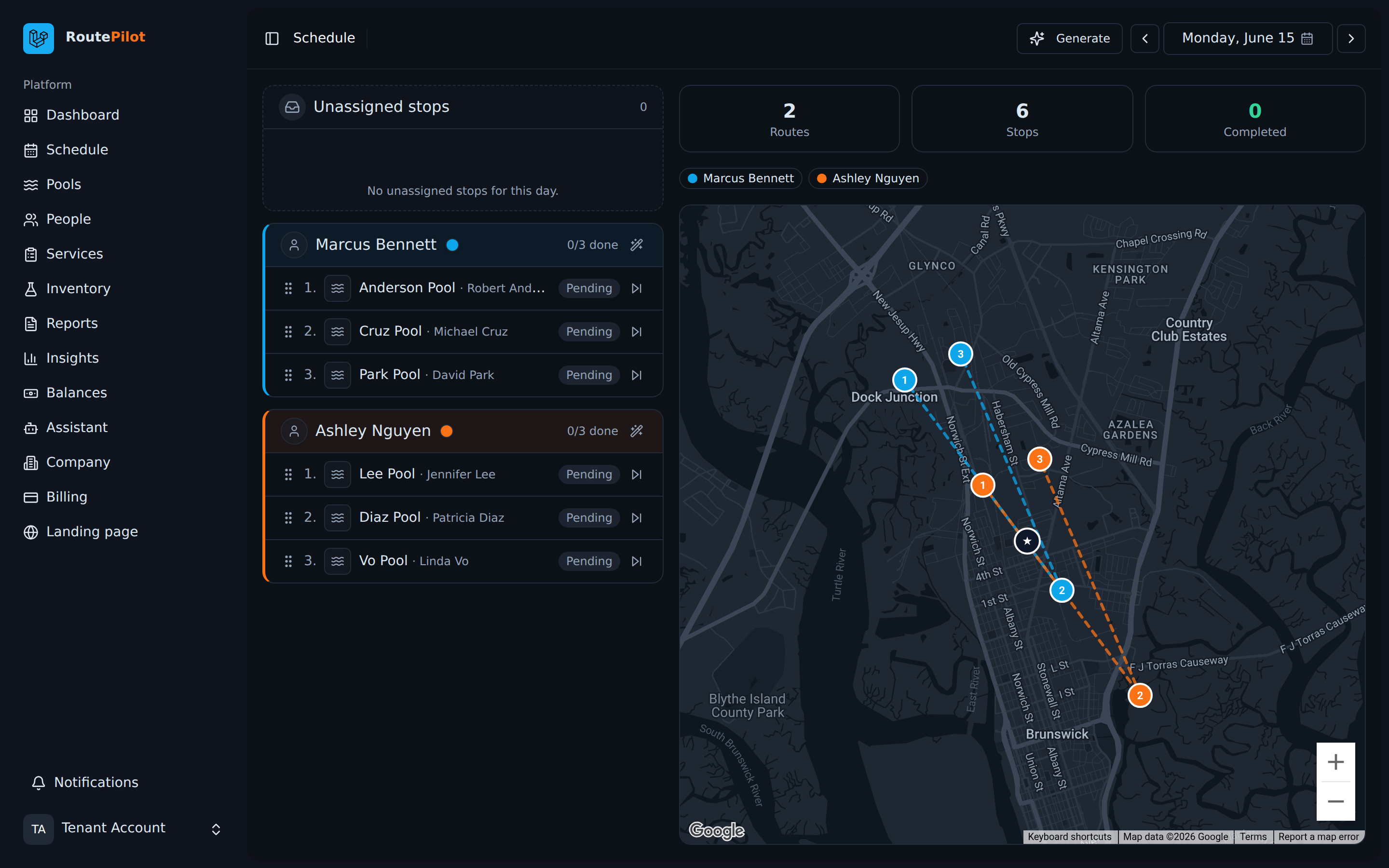
Task: Click Marcus Bennett's blue color dot
Action: (x=452, y=245)
